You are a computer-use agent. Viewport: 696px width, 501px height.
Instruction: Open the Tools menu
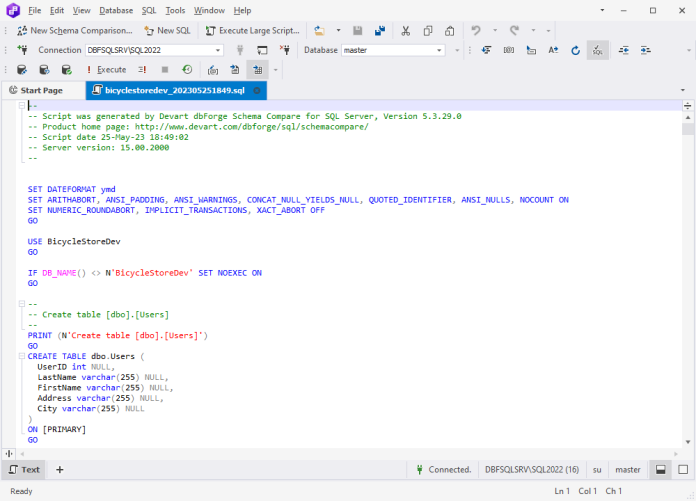pyautogui.click(x=175, y=10)
